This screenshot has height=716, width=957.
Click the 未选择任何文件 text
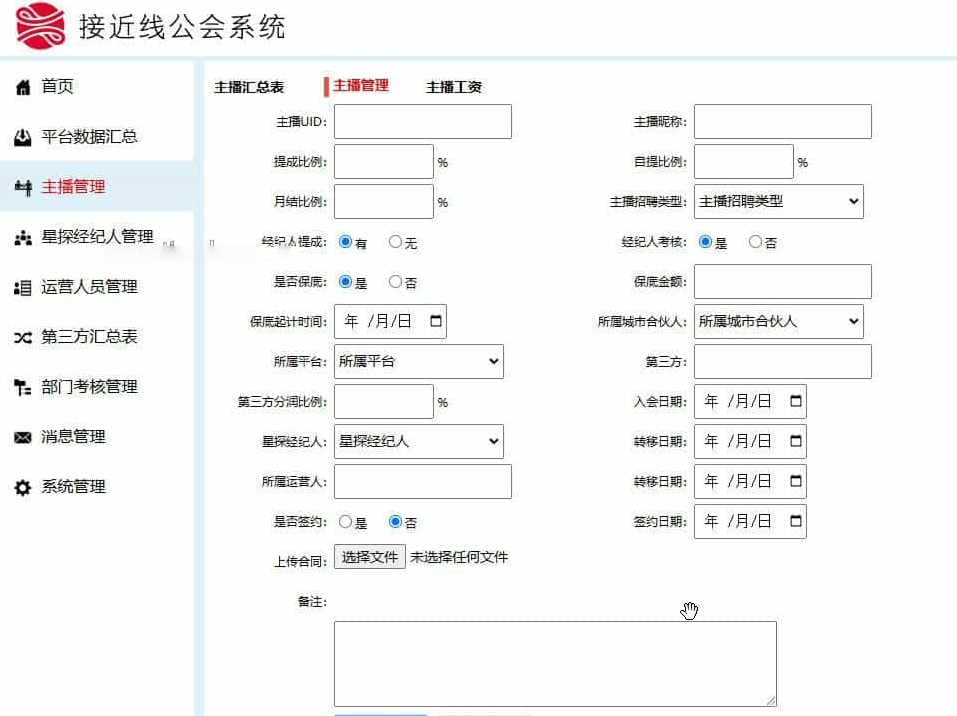click(x=459, y=557)
